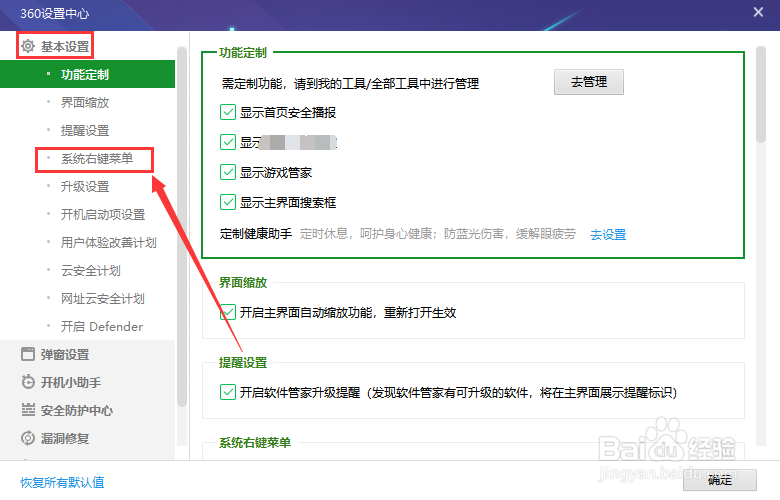780x500 pixels.
Task: Toggle 开启软件管家升级提醒 checkbox
Action: (x=228, y=392)
